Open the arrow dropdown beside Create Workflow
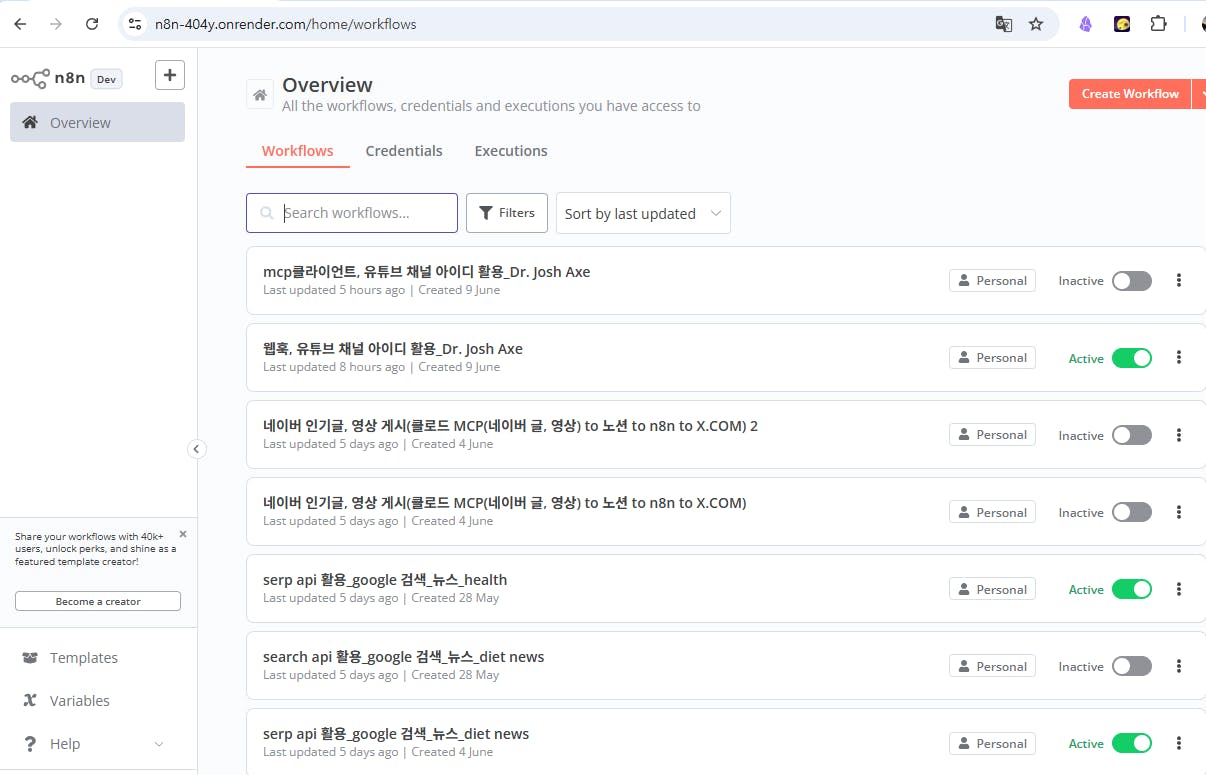This screenshot has width=1206, height=775. pyautogui.click(x=1199, y=94)
